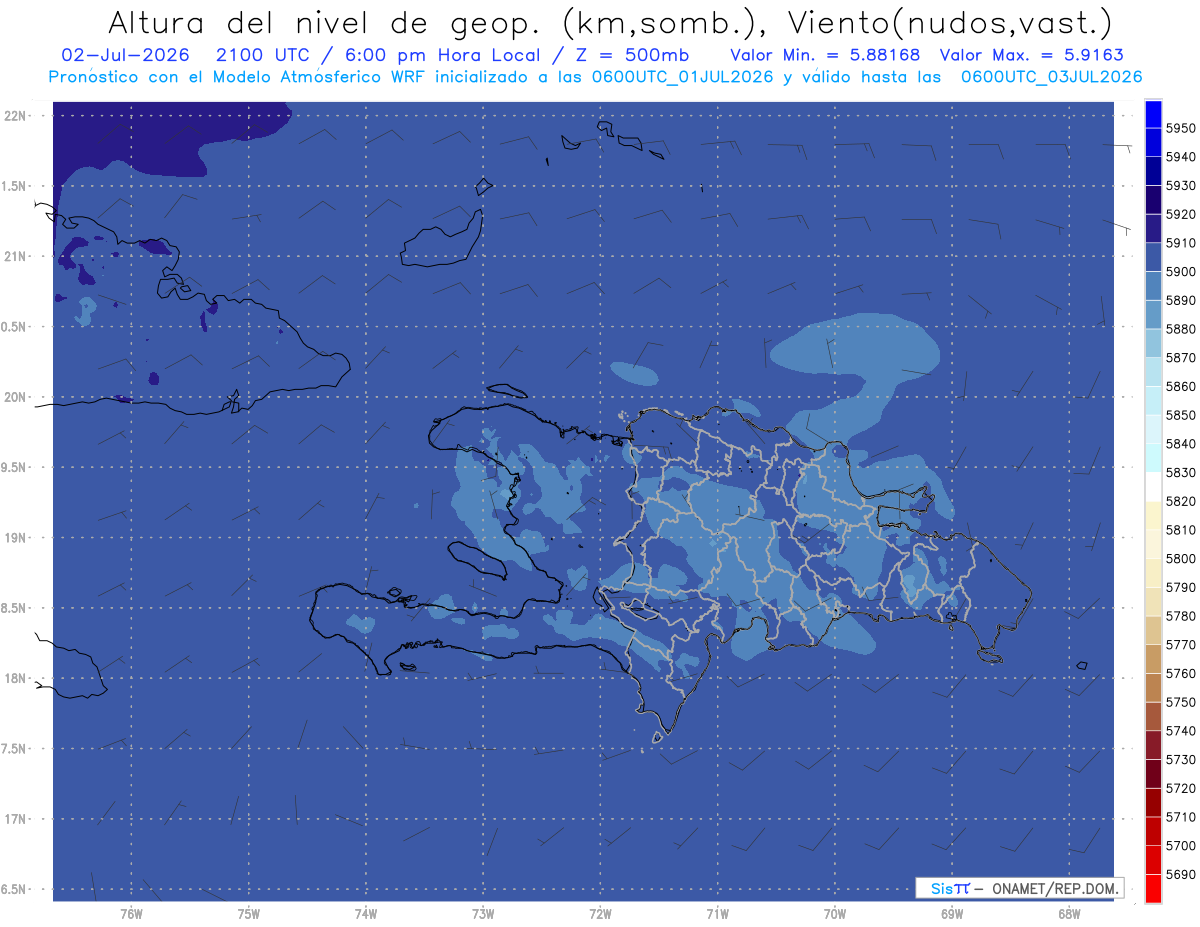The height and width of the screenshot is (927, 1200).
Task: Click the 'SisTT - ONAMET/REP.DOM.' credit label
Action: pos(1019,888)
